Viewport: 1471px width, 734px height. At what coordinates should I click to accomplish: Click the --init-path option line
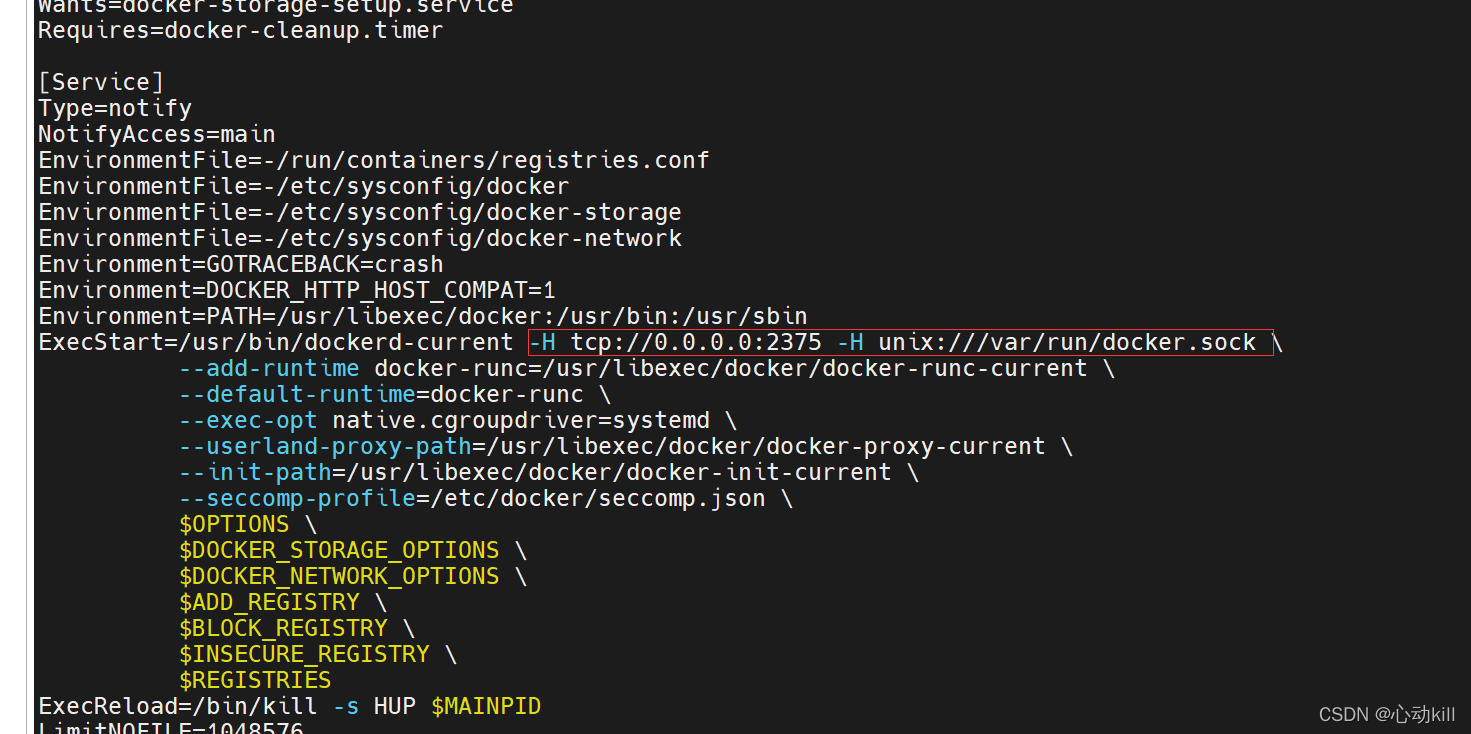(x=549, y=472)
